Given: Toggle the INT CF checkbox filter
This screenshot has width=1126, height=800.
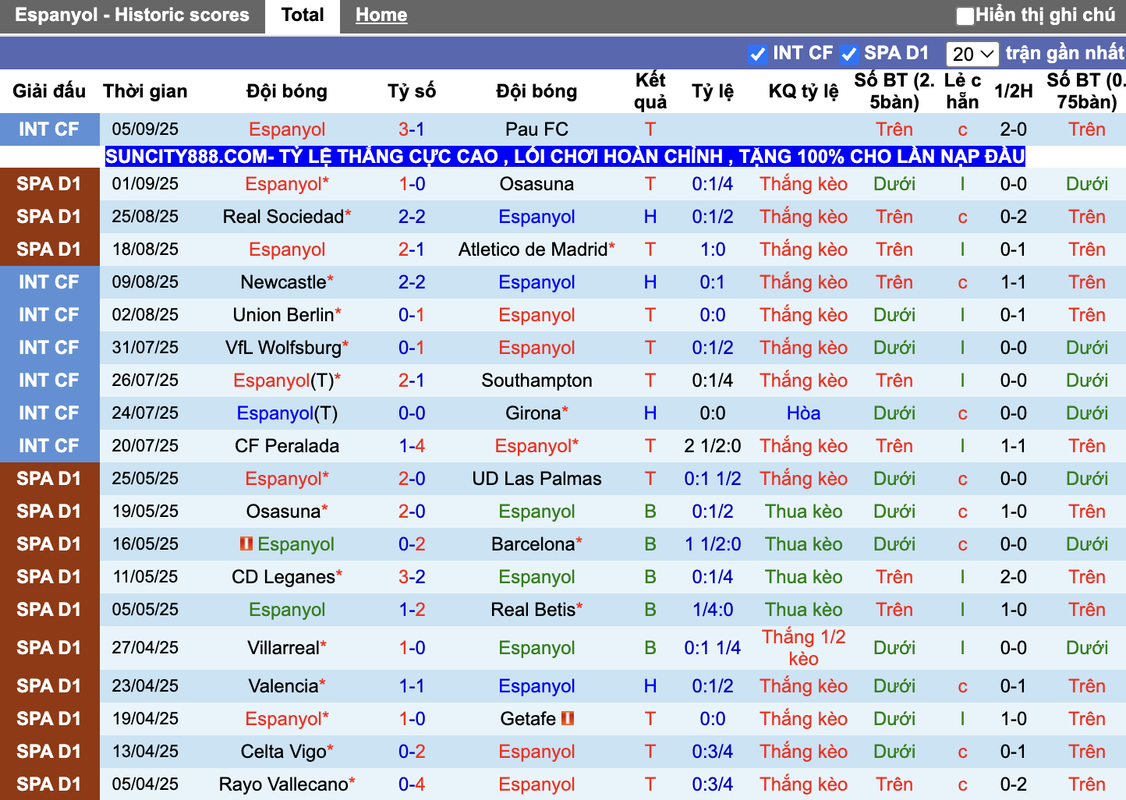Looking at the screenshot, I should (x=757, y=54).
